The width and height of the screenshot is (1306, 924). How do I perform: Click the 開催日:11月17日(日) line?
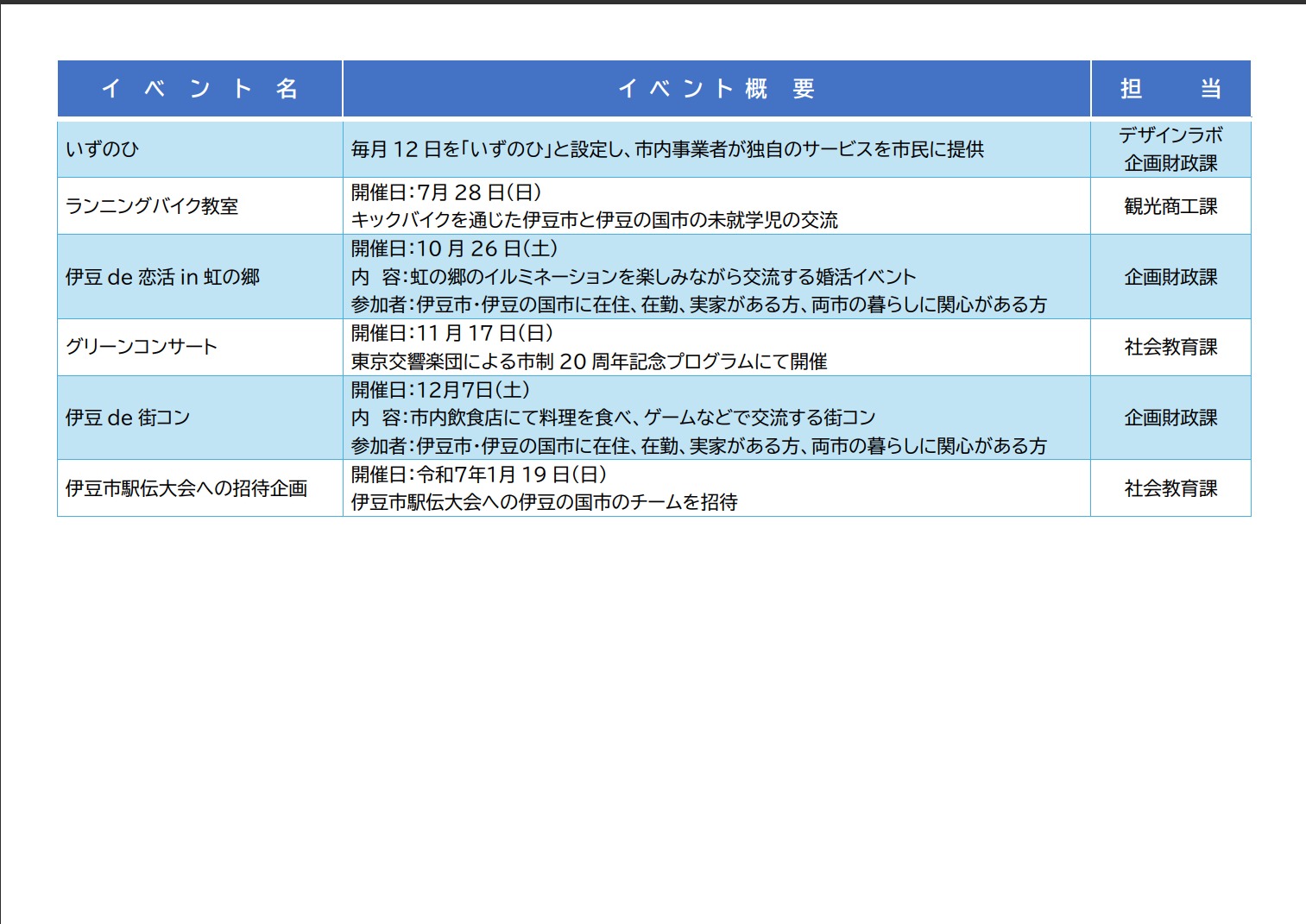coord(452,333)
